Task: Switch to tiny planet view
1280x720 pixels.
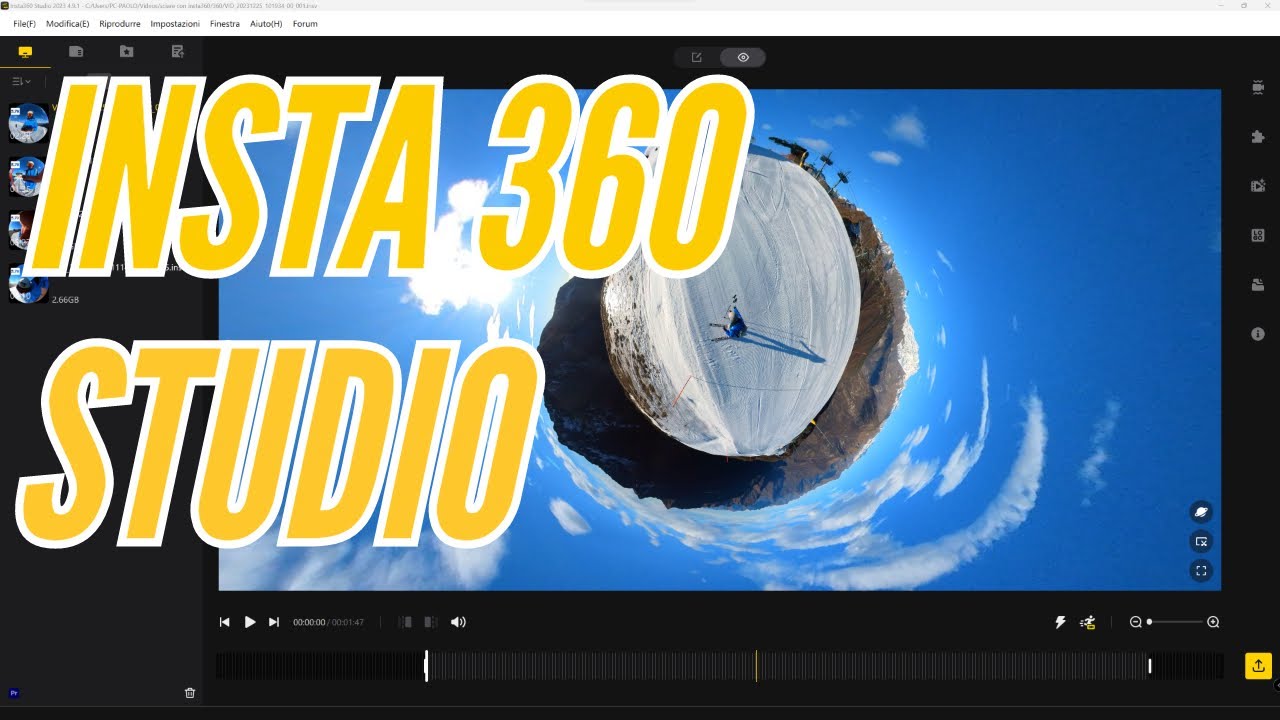Action: [1201, 512]
